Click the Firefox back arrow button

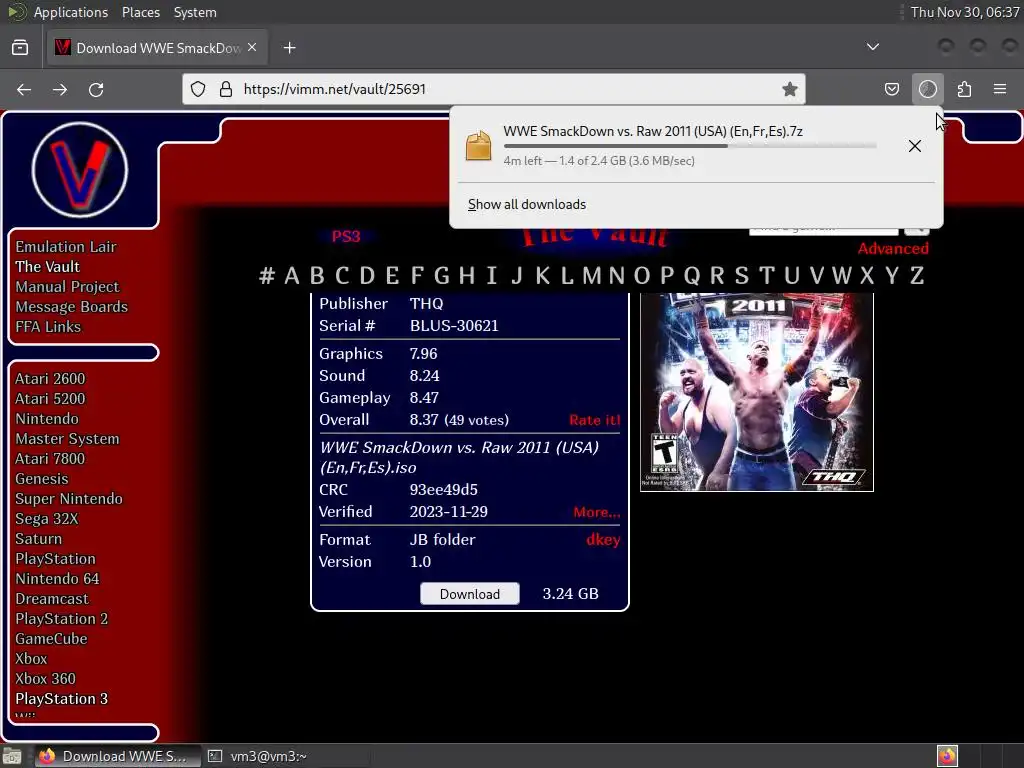24,89
